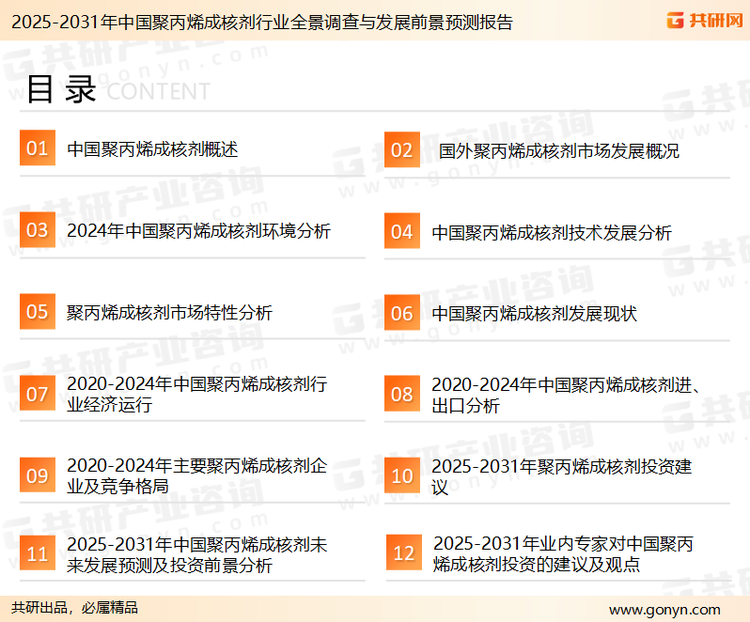750x622 pixels.
Task: Click the 目录 heading
Action: point(61,89)
